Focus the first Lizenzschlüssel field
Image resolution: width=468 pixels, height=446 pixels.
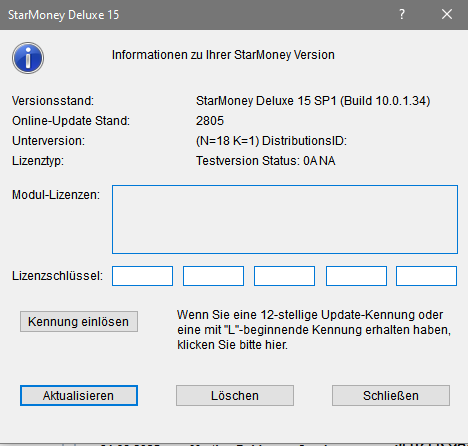tap(142, 276)
